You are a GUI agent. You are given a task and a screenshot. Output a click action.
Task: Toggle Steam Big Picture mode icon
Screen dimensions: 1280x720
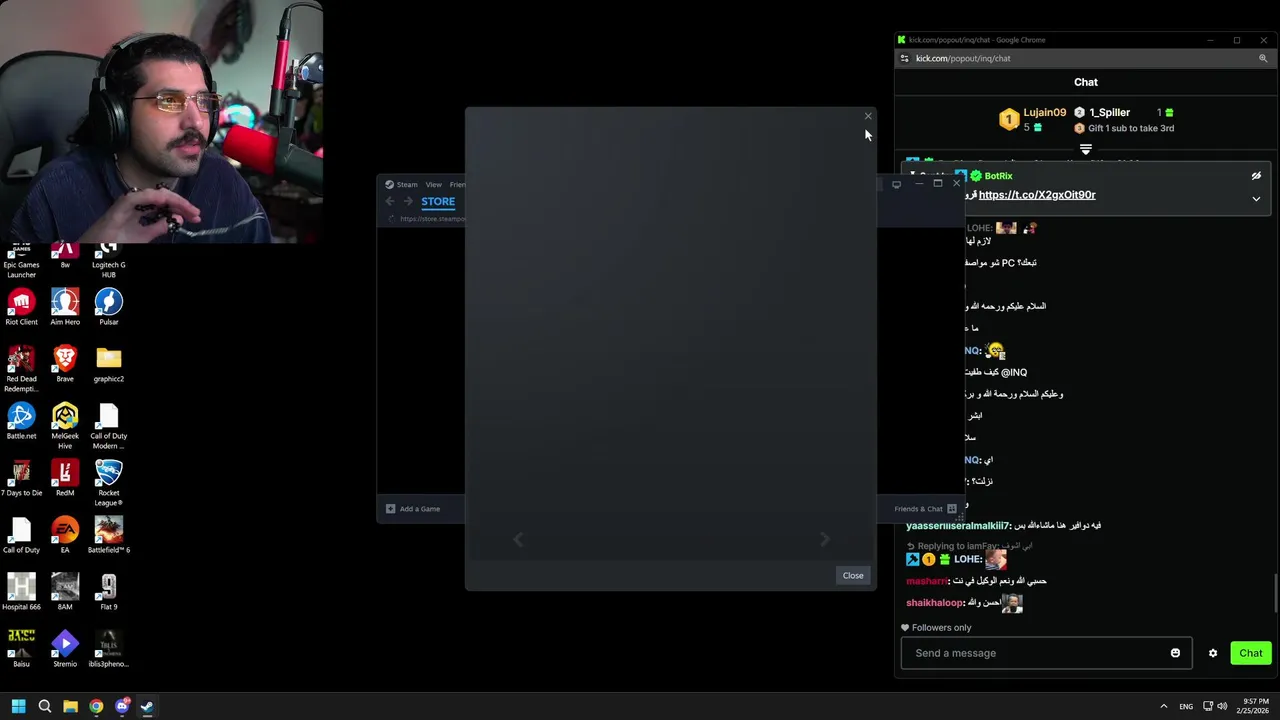pos(896,184)
